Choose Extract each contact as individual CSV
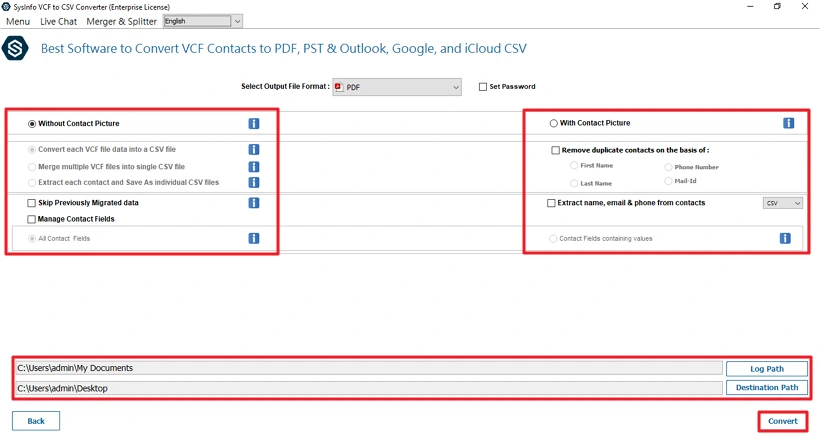 pos(32,182)
